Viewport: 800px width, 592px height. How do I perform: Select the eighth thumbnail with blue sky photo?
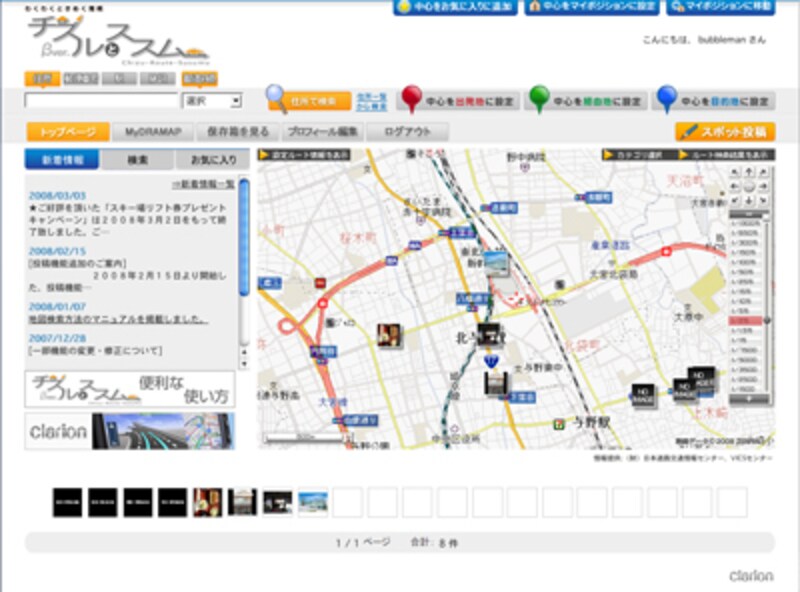tap(312, 503)
